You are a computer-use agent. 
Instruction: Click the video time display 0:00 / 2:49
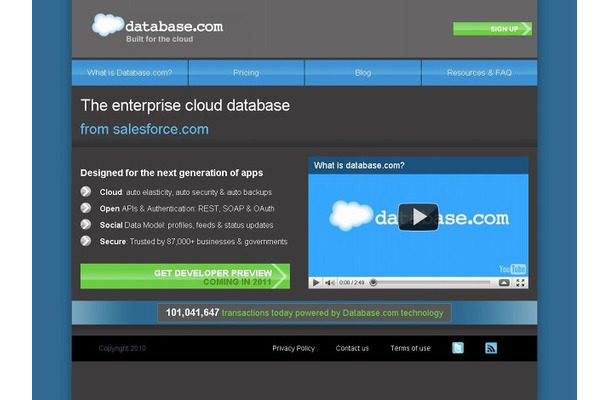click(352, 282)
